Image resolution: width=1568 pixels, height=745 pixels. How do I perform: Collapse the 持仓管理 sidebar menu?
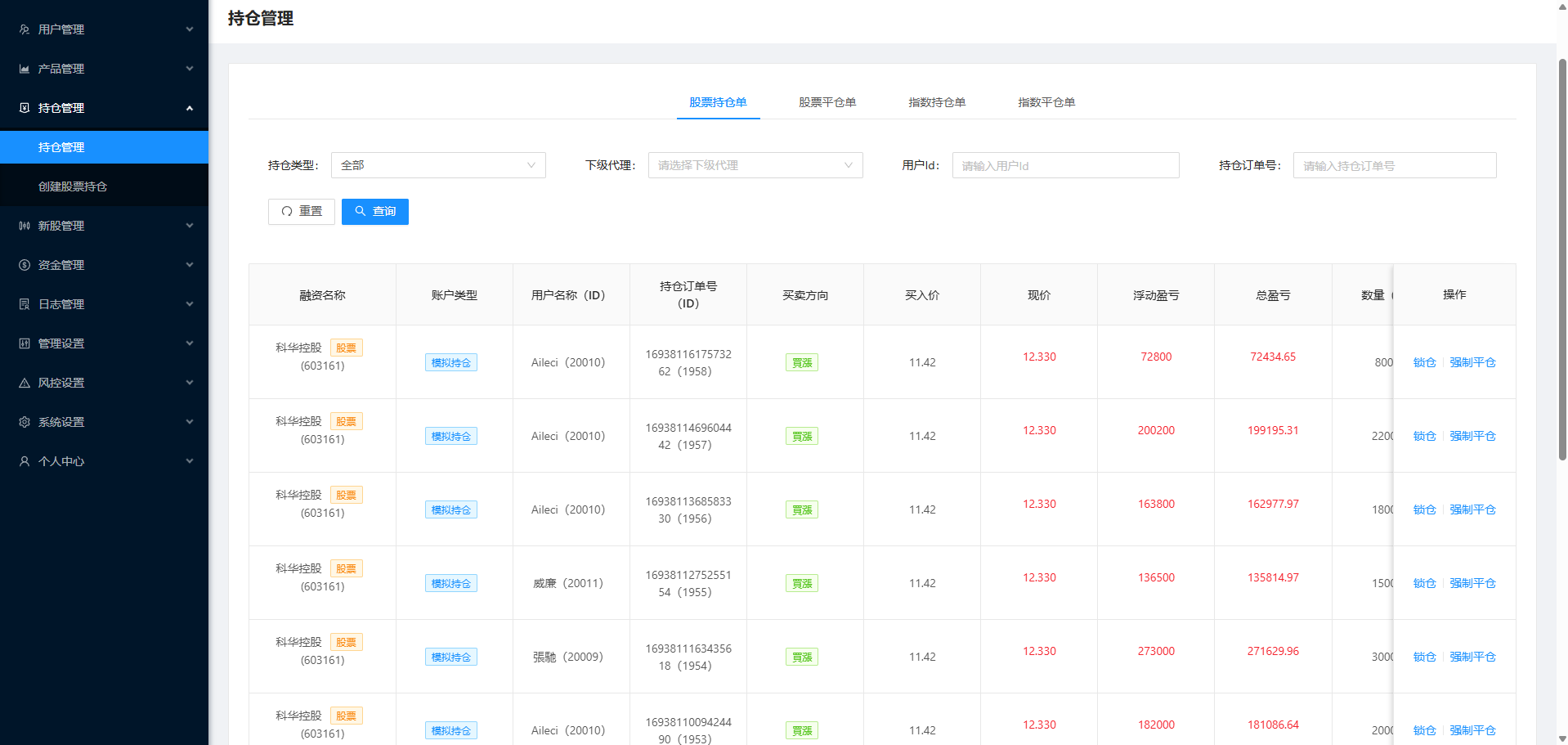coord(189,108)
